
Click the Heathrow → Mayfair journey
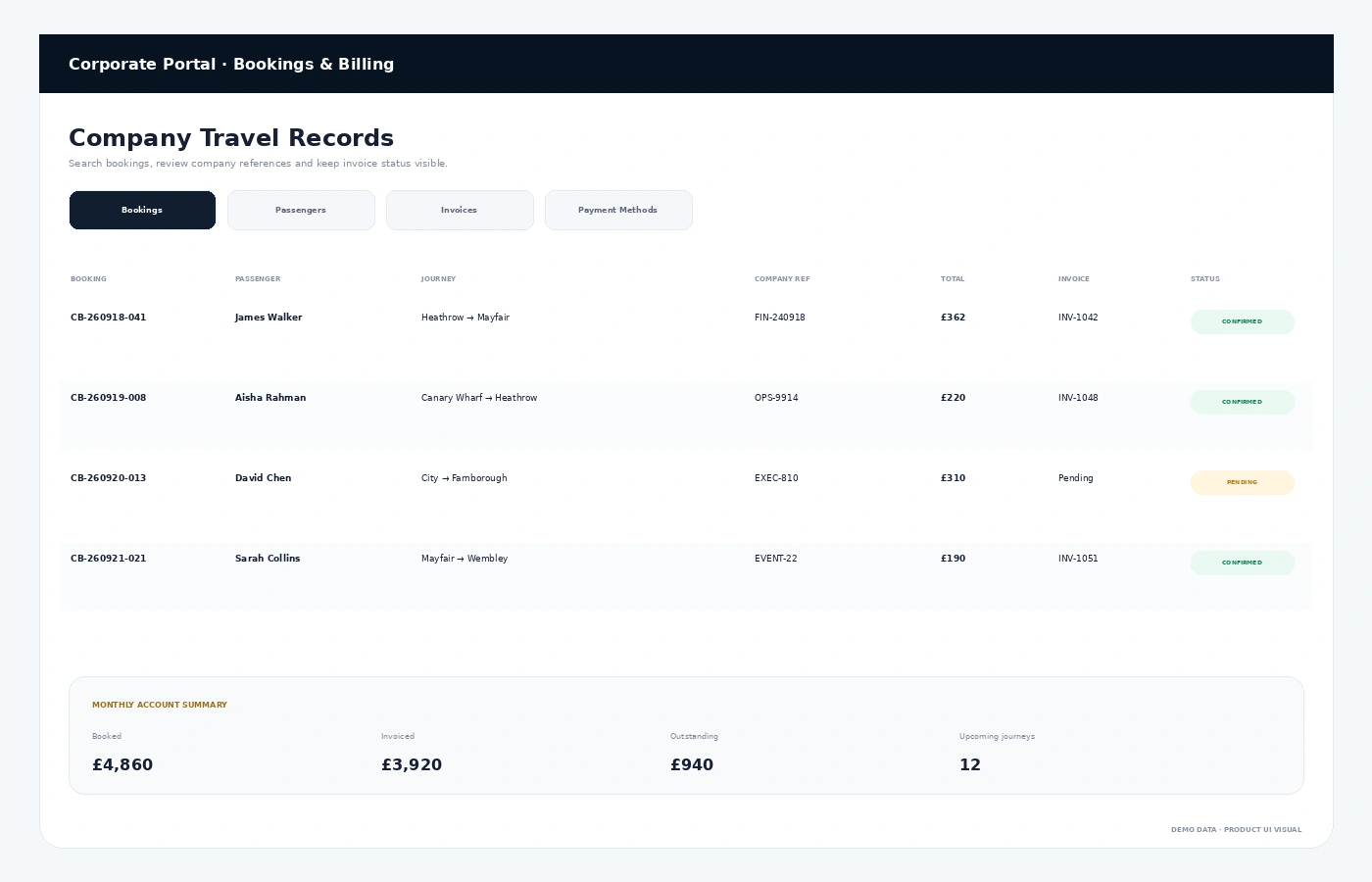(x=465, y=318)
